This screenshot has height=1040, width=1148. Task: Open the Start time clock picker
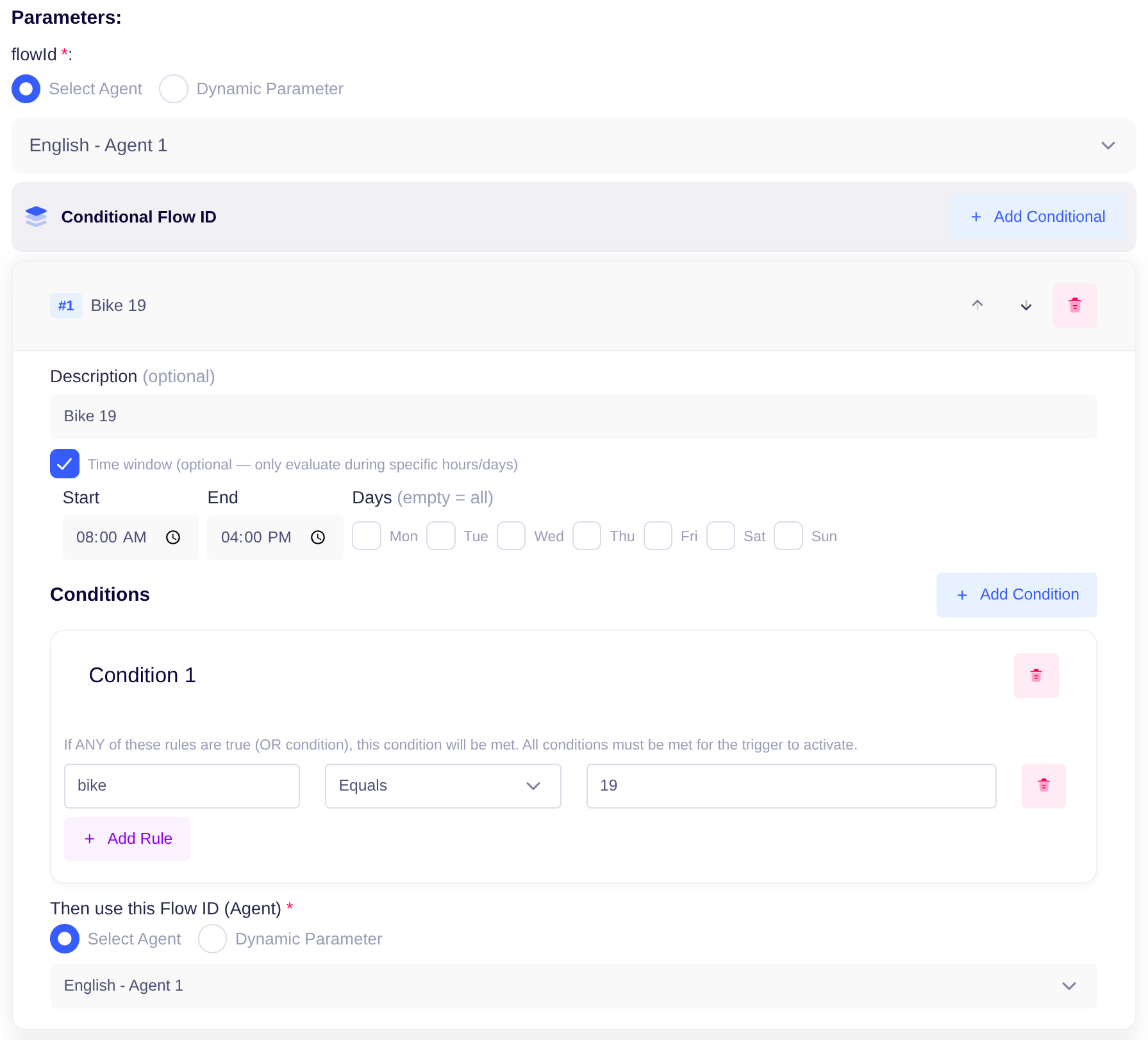pyautogui.click(x=173, y=537)
